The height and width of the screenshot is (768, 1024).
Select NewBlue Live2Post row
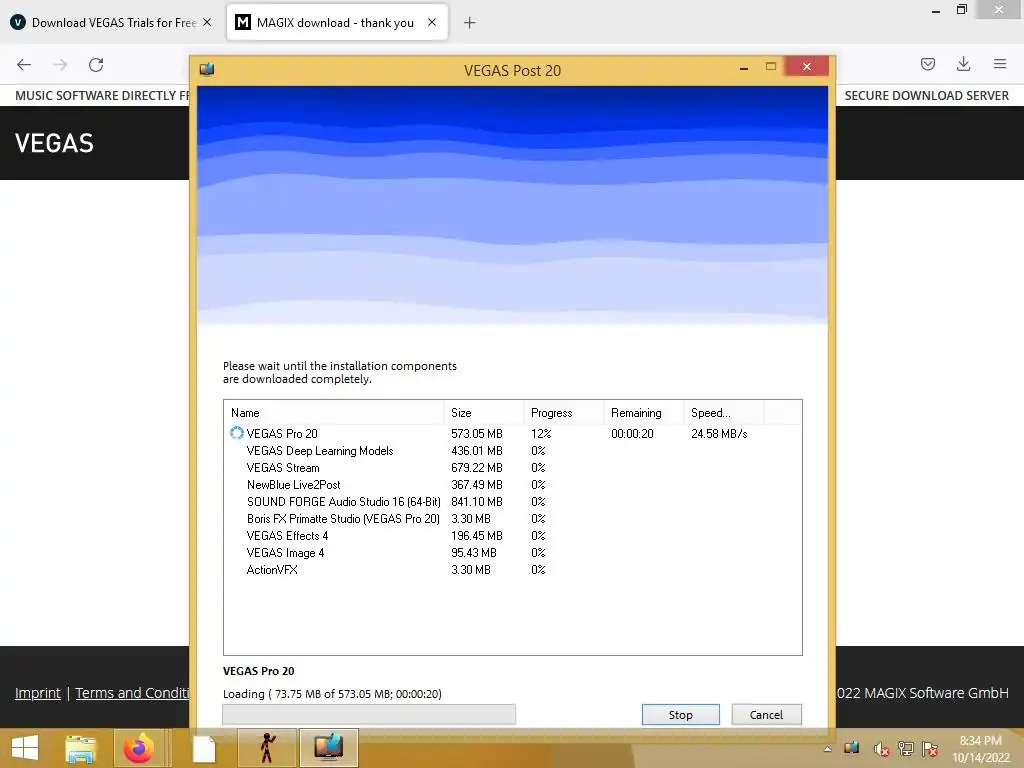click(x=512, y=485)
